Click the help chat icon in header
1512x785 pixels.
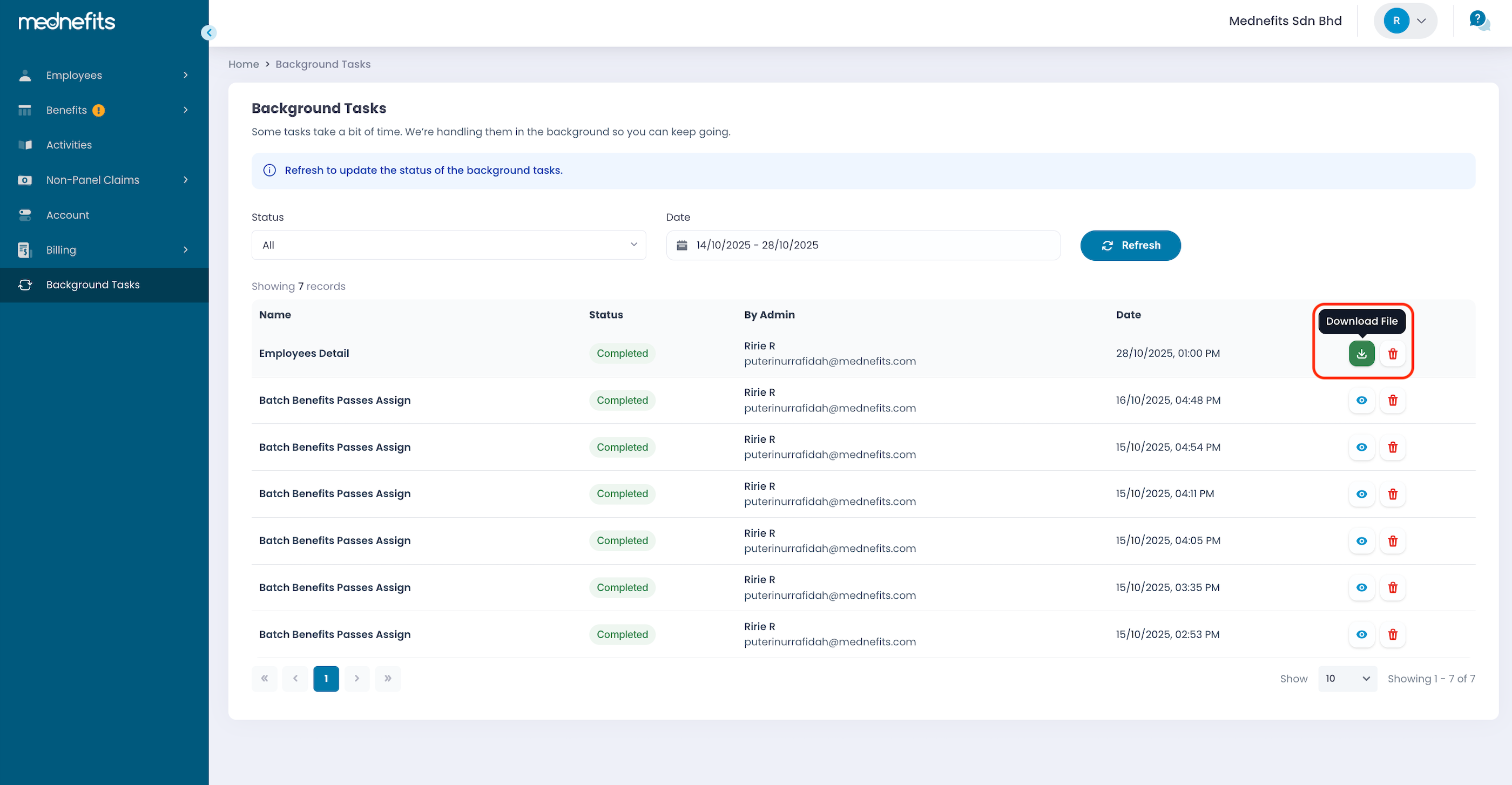coord(1479,21)
